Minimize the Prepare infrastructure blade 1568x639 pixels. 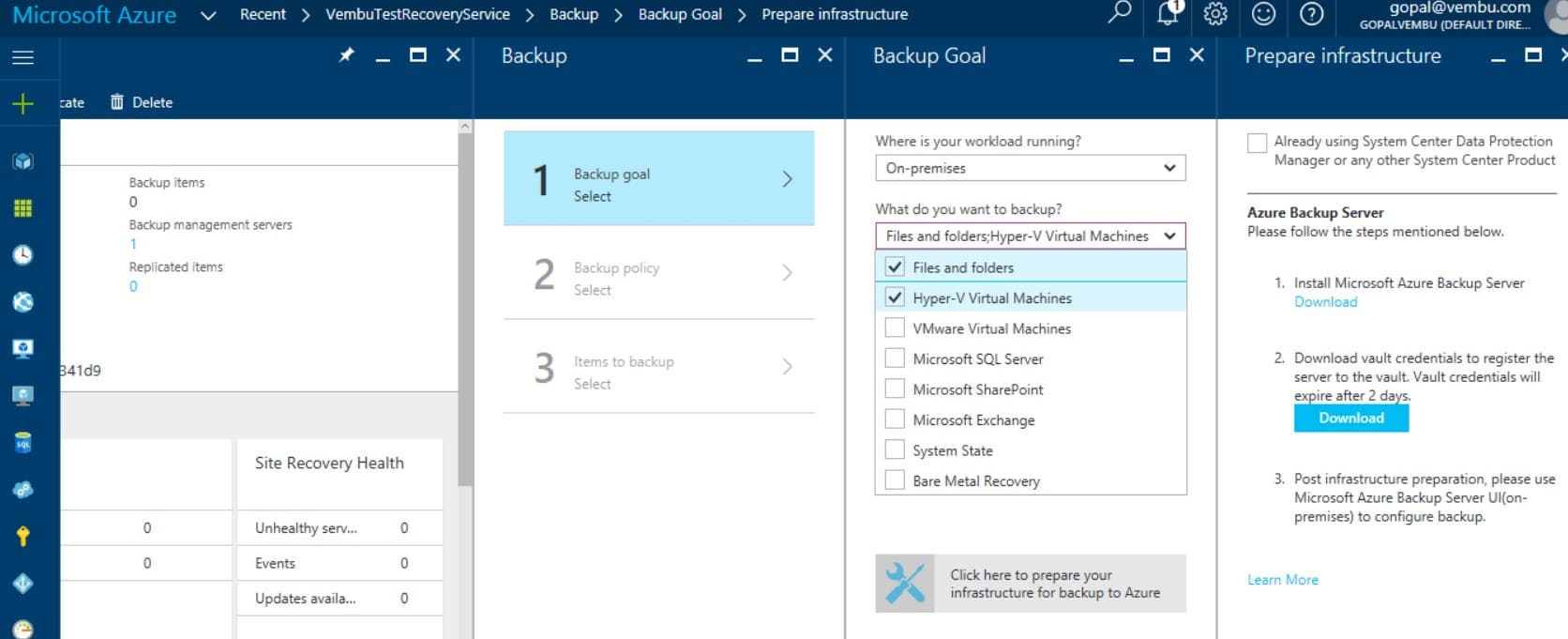coord(1498,58)
